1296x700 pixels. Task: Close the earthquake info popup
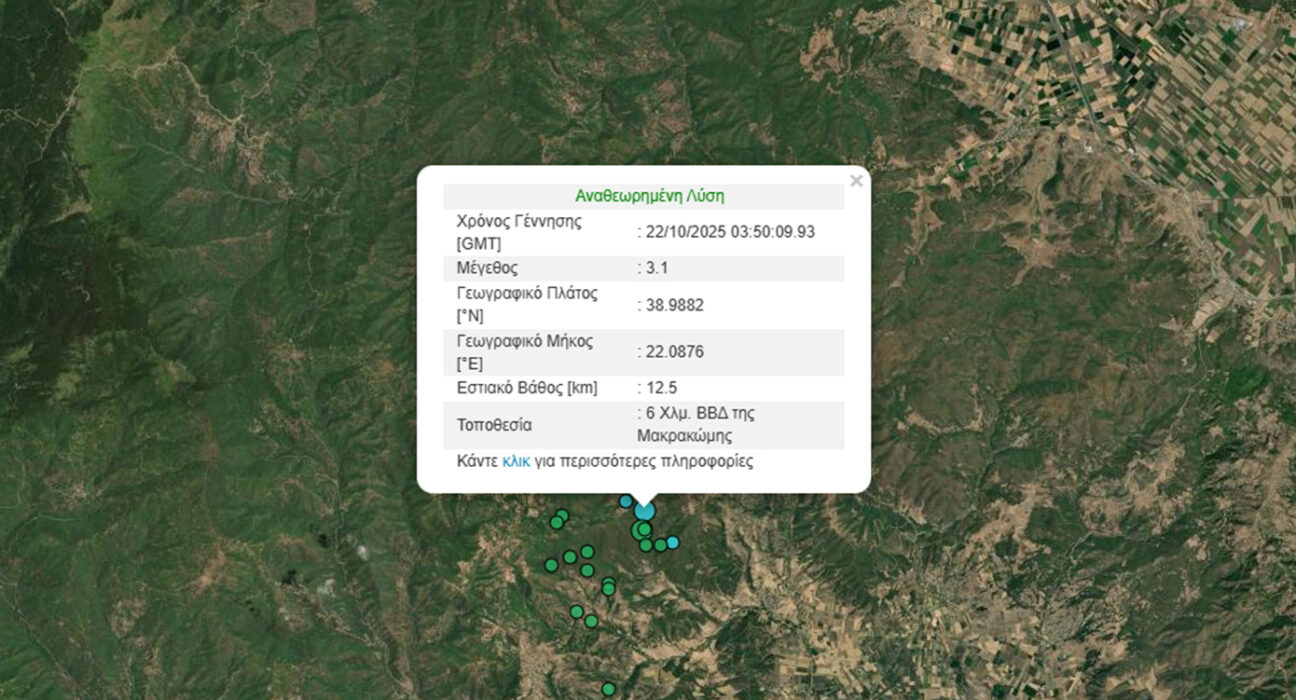click(855, 181)
